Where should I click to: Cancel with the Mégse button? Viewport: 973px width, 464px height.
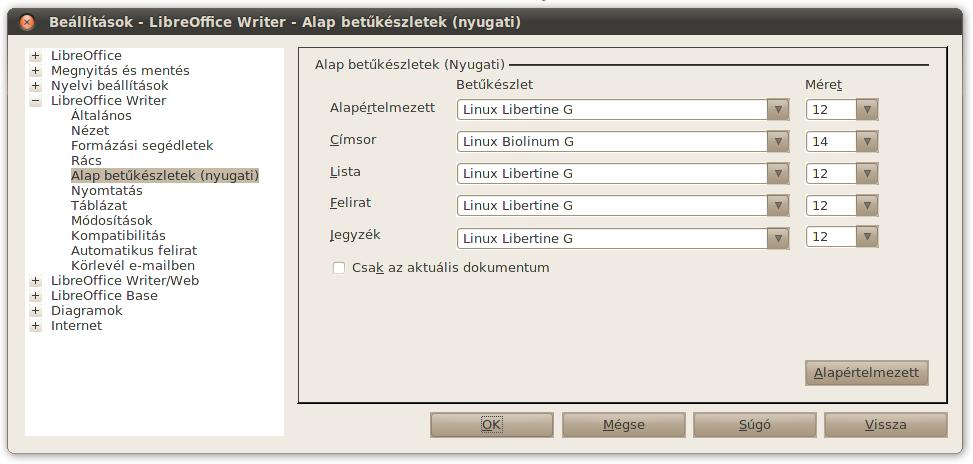[624, 425]
